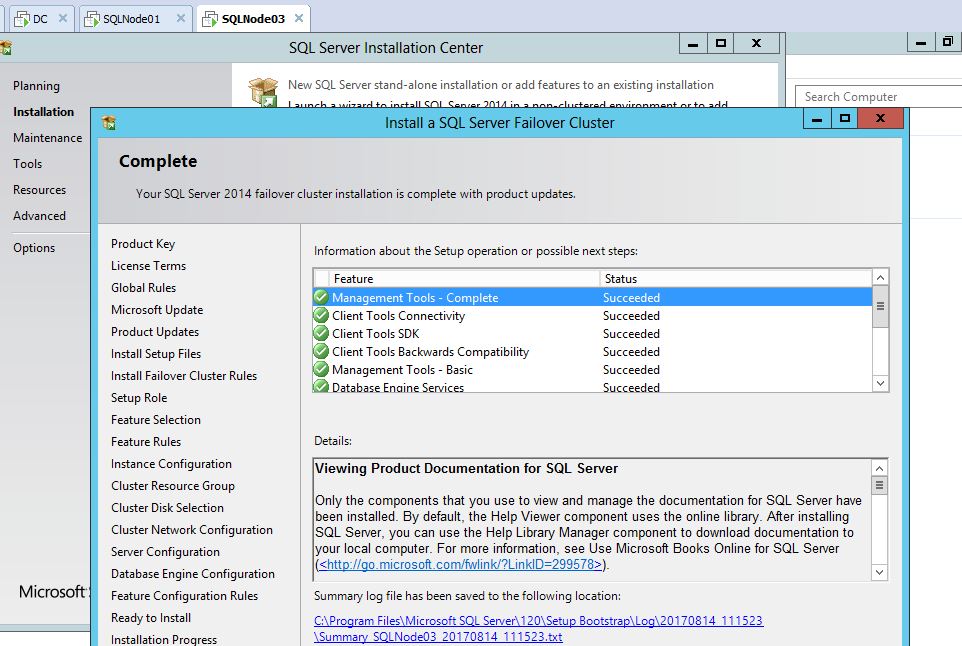Image resolution: width=962 pixels, height=646 pixels.
Task: Click the success icon next to Database Engine Services
Action: pos(320,386)
